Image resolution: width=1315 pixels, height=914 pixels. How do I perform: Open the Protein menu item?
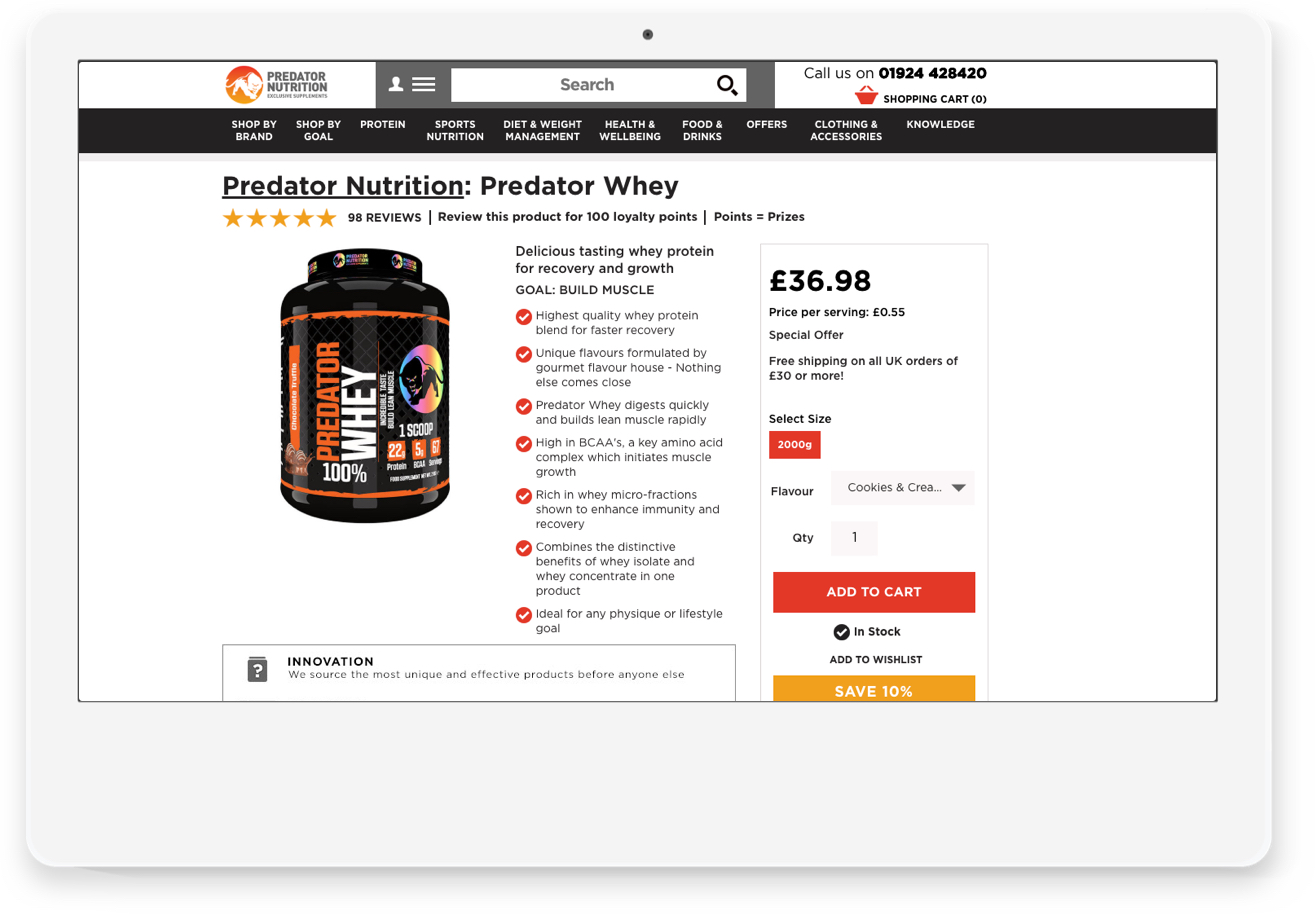(383, 125)
